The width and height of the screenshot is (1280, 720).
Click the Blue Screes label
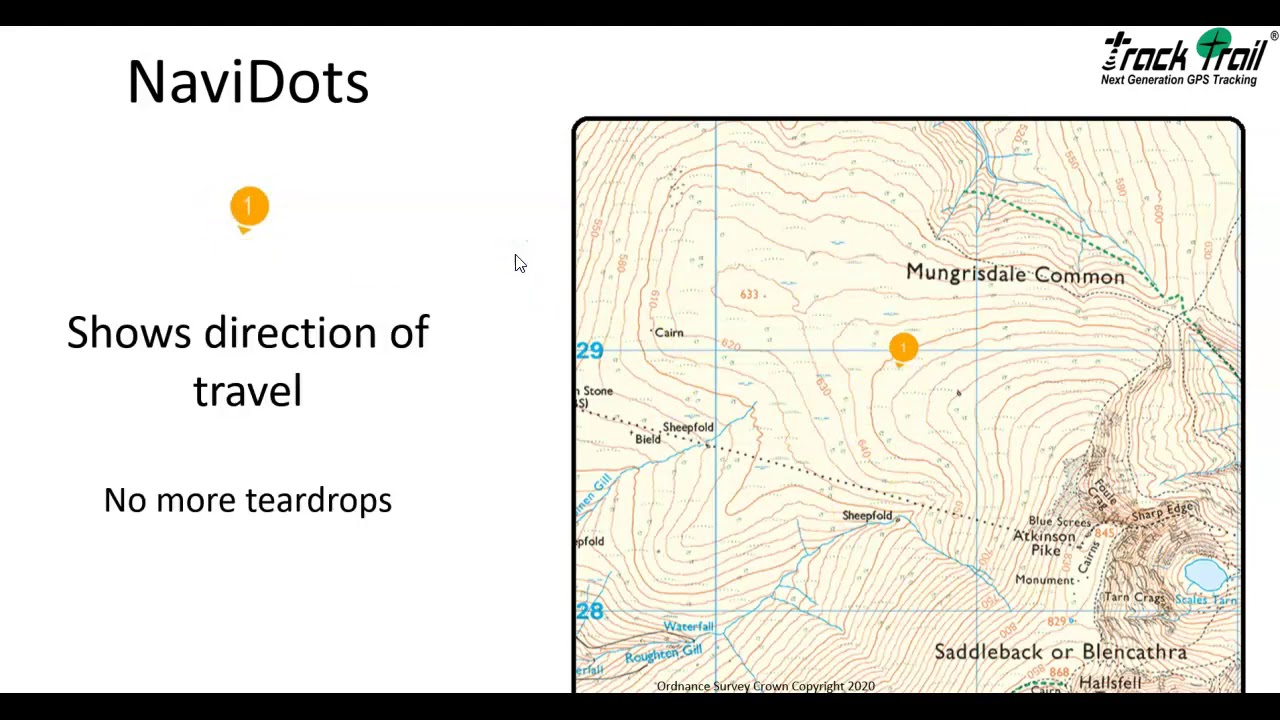1060,521
